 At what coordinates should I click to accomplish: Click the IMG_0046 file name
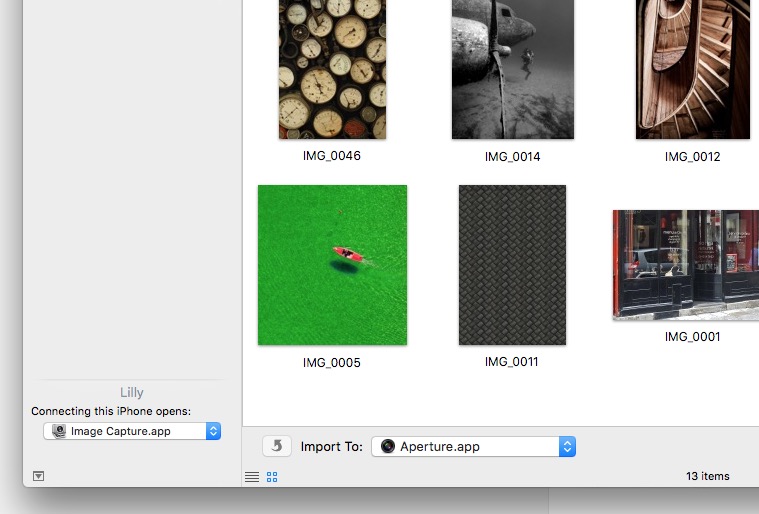point(332,156)
